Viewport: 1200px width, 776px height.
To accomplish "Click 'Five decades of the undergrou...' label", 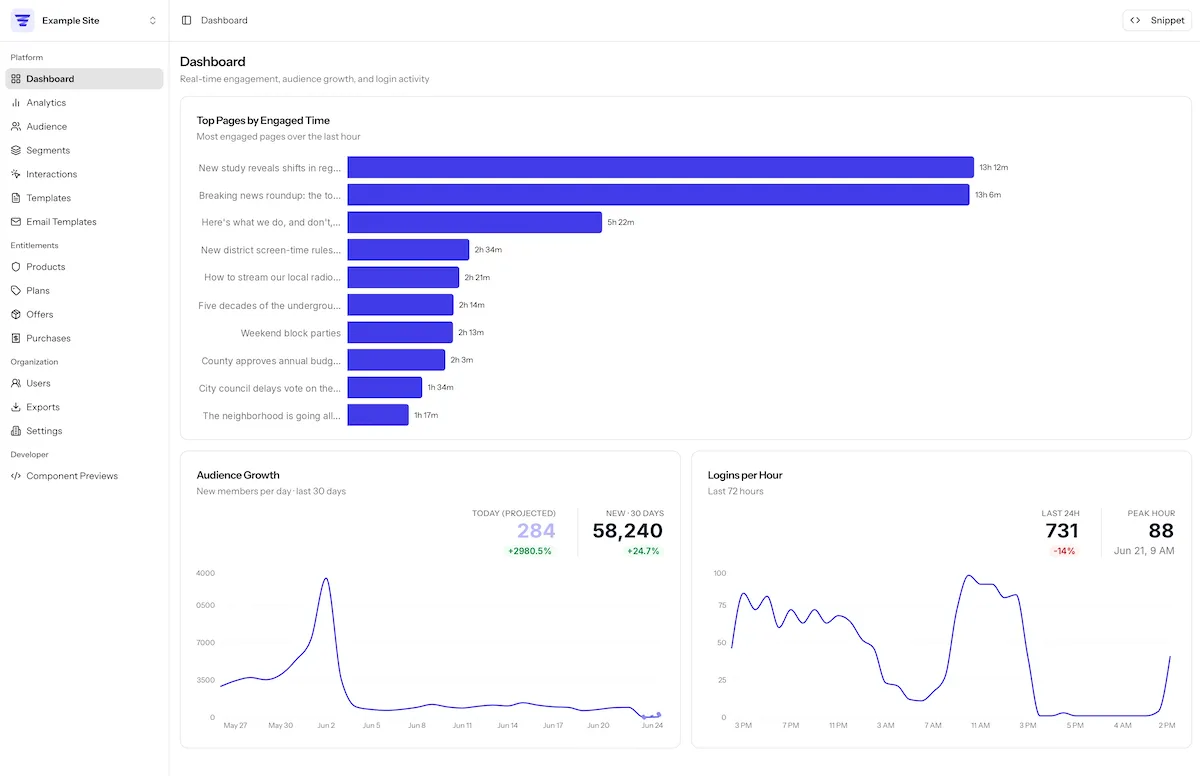I will point(270,305).
